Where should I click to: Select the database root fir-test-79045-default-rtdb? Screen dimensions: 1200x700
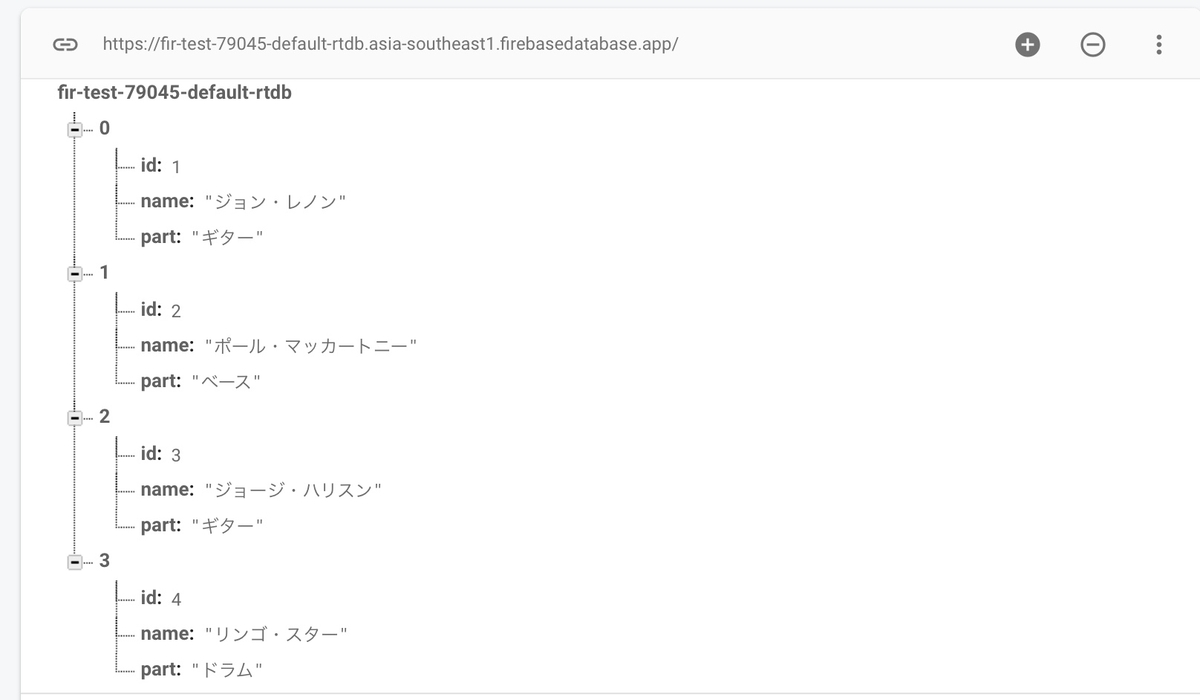(x=174, y=92)
